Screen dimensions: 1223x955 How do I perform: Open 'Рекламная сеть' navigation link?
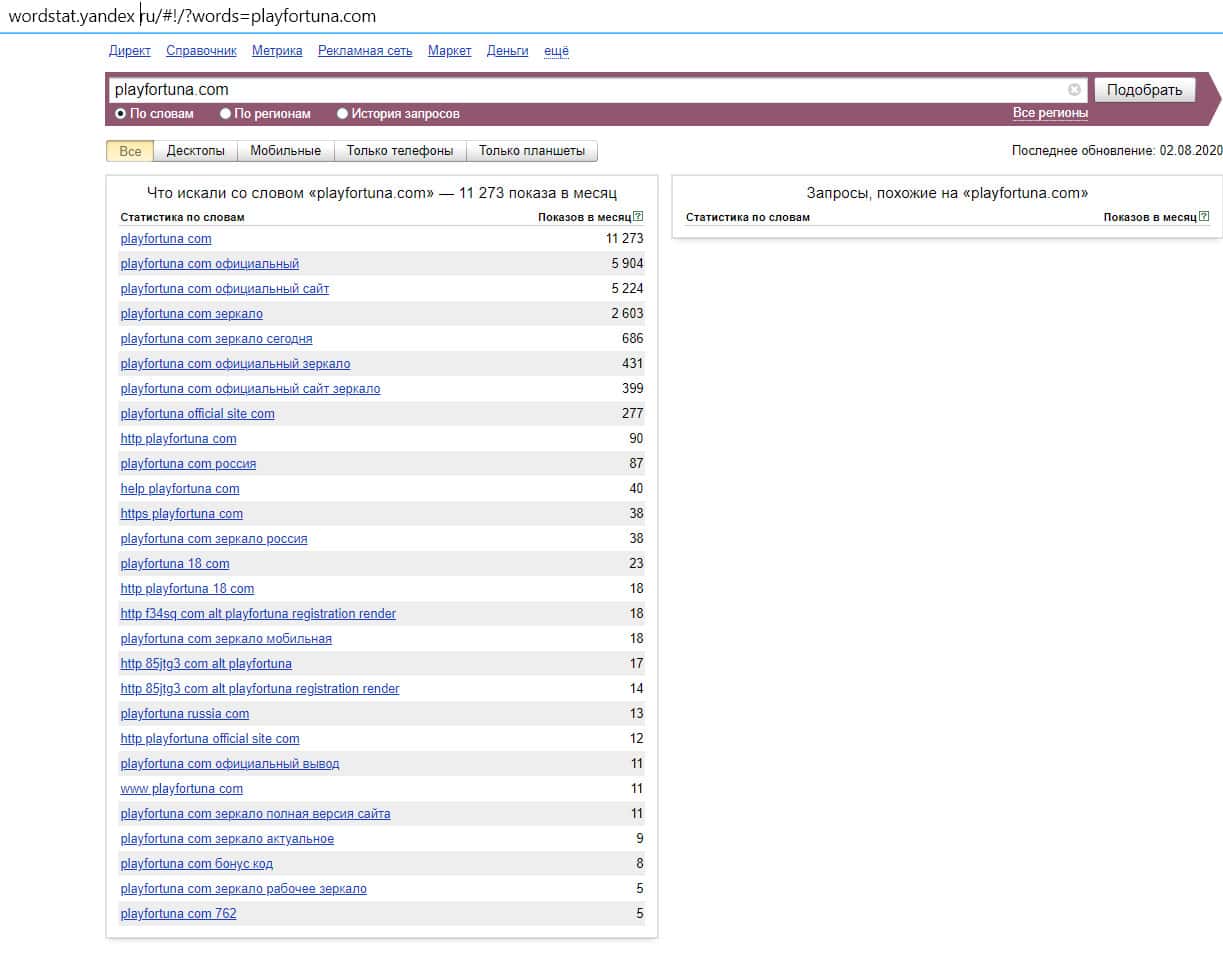(365, 51)
